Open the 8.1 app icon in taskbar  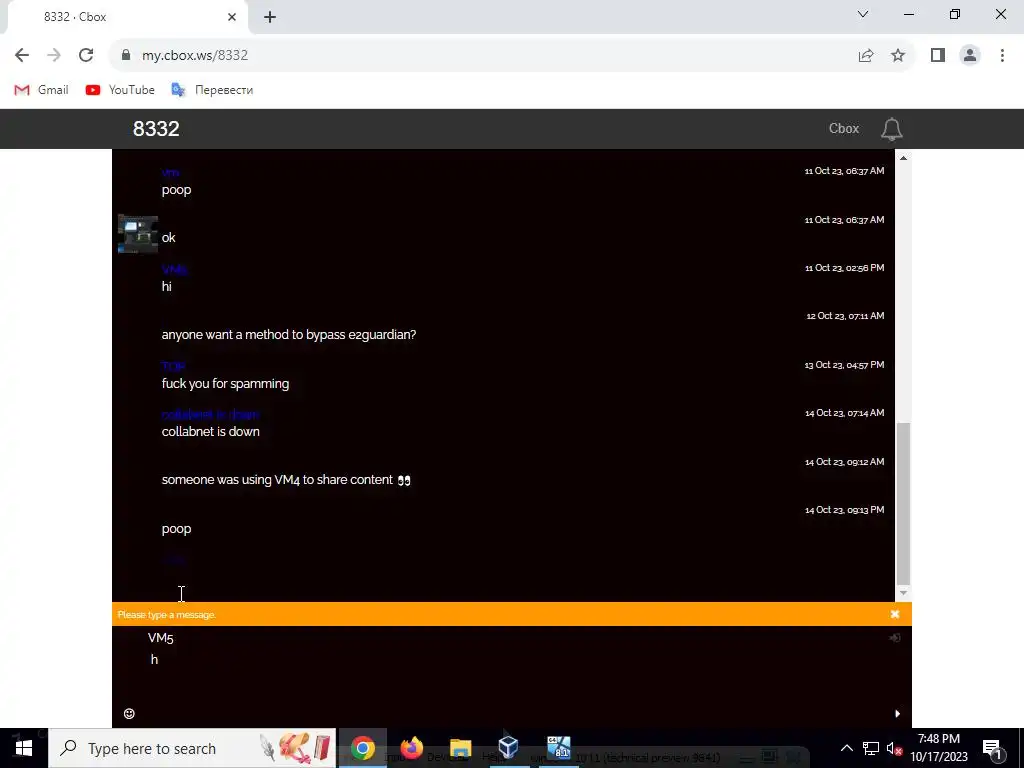558,748
